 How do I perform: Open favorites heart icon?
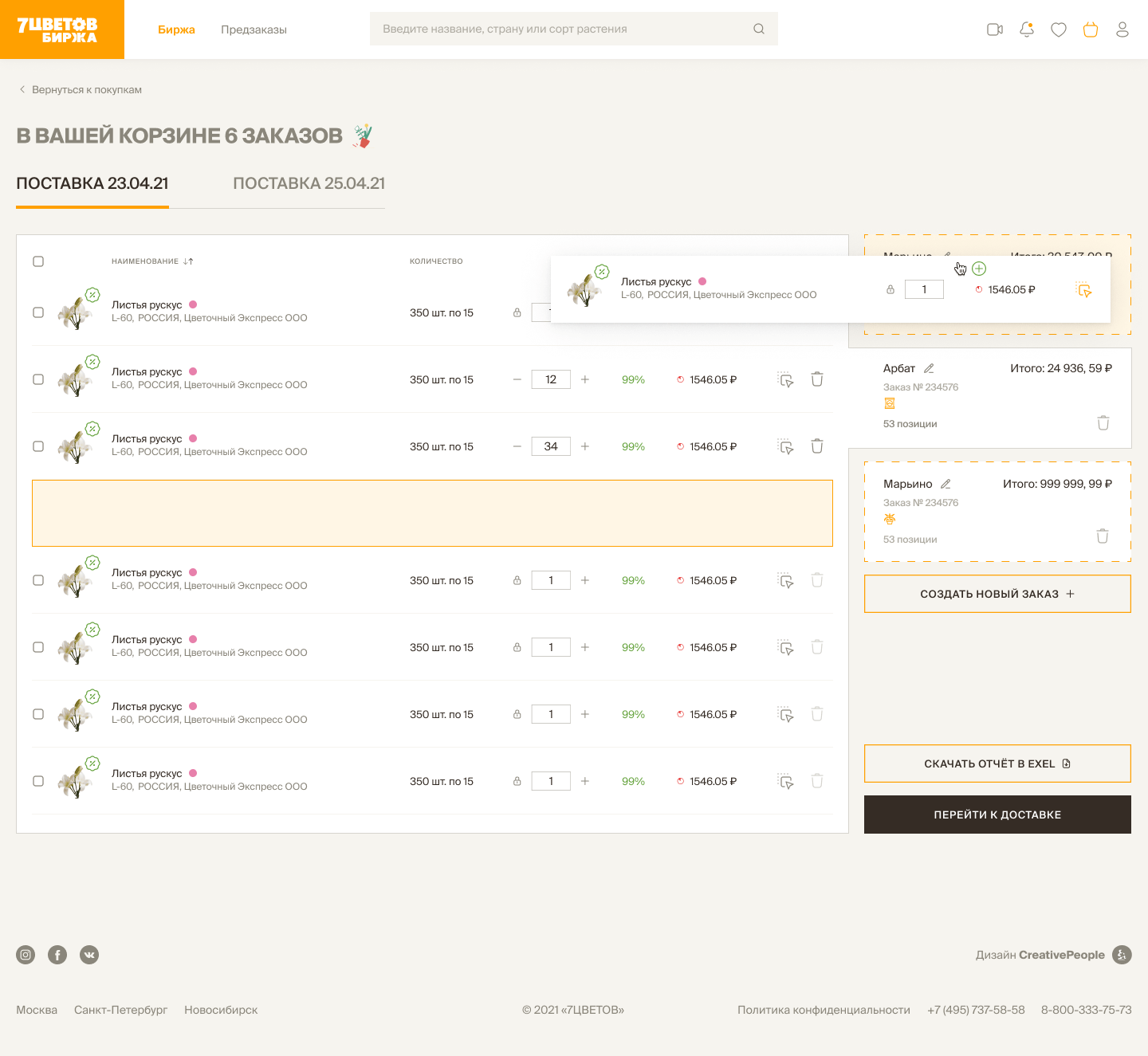(1059, 29)
